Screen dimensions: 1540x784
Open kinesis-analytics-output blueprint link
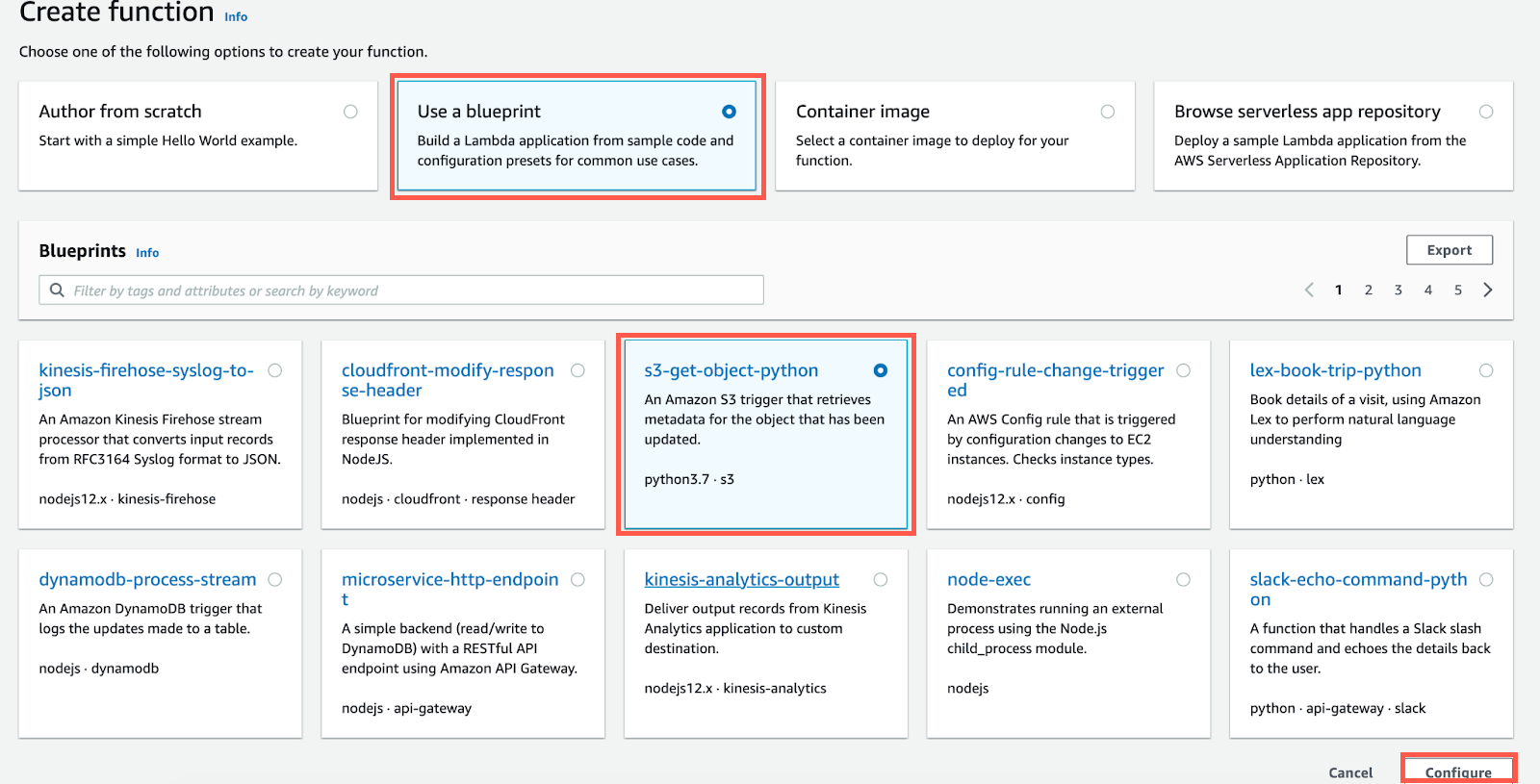742,579
